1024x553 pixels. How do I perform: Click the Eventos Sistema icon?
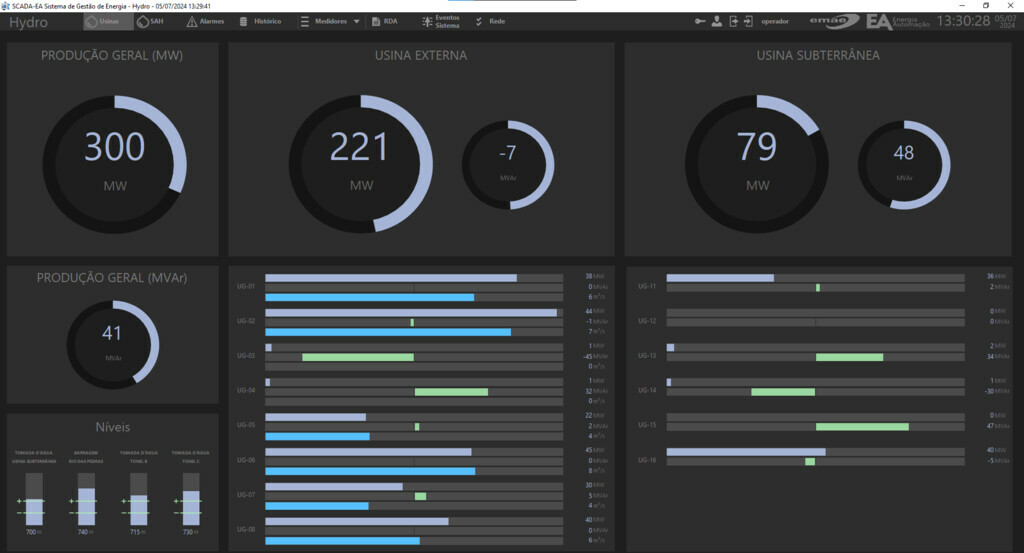click(427, 21)
